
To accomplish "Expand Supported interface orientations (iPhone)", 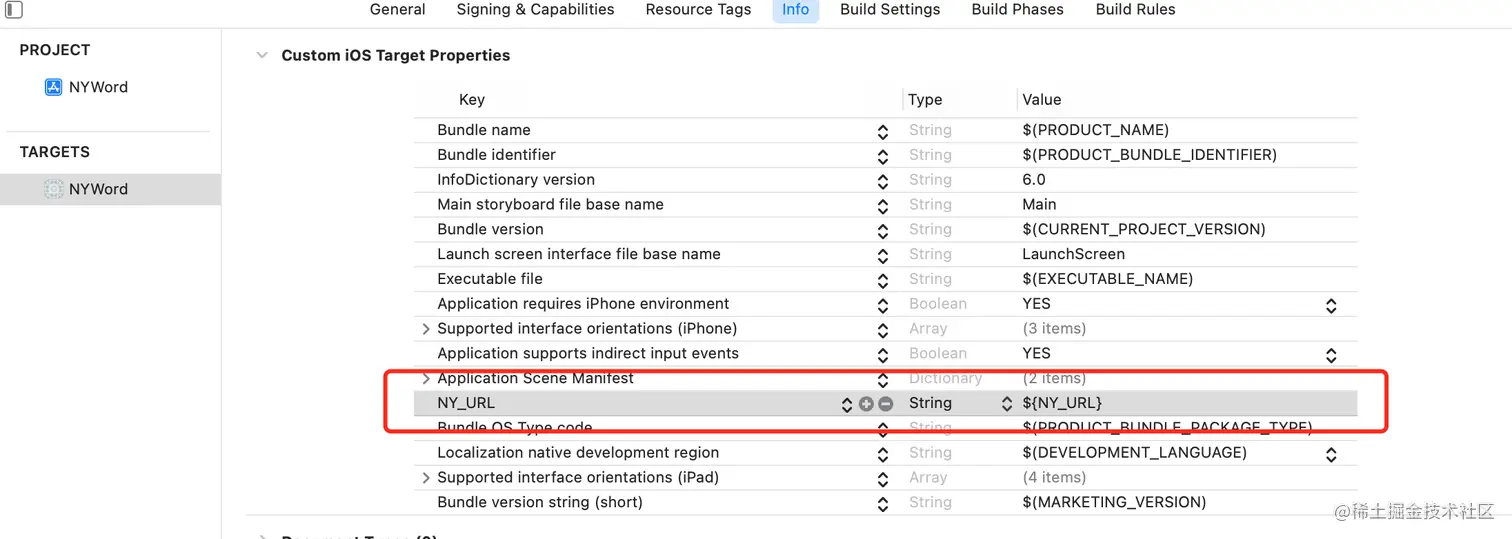I will [x=426, y=329].
